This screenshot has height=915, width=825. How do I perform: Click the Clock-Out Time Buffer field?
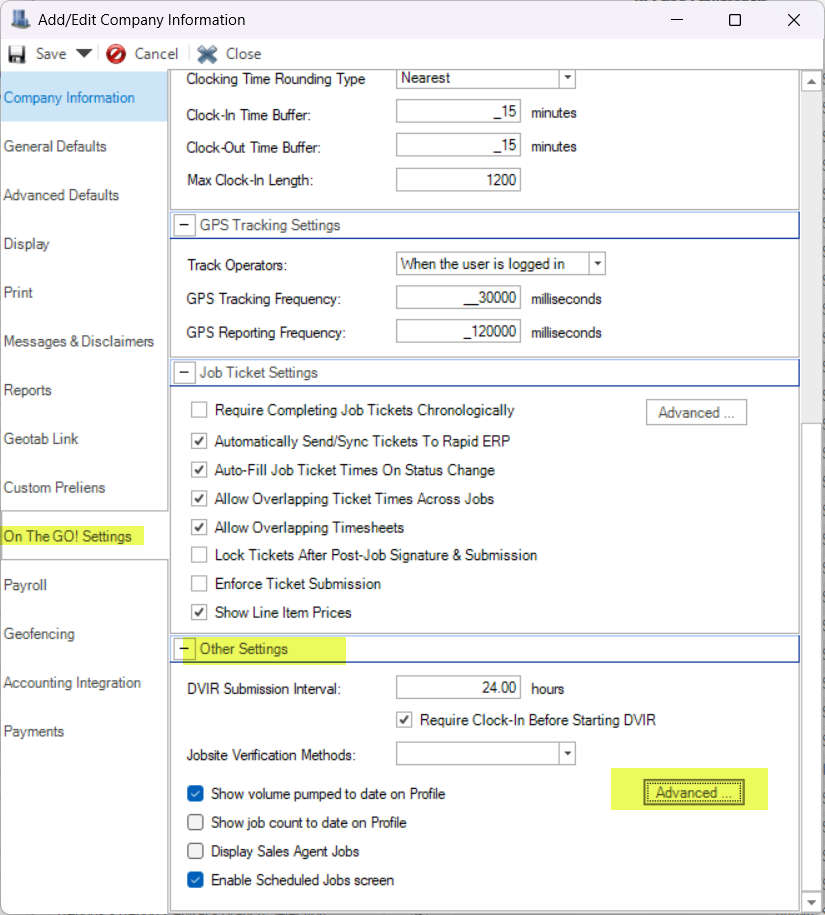458,145
